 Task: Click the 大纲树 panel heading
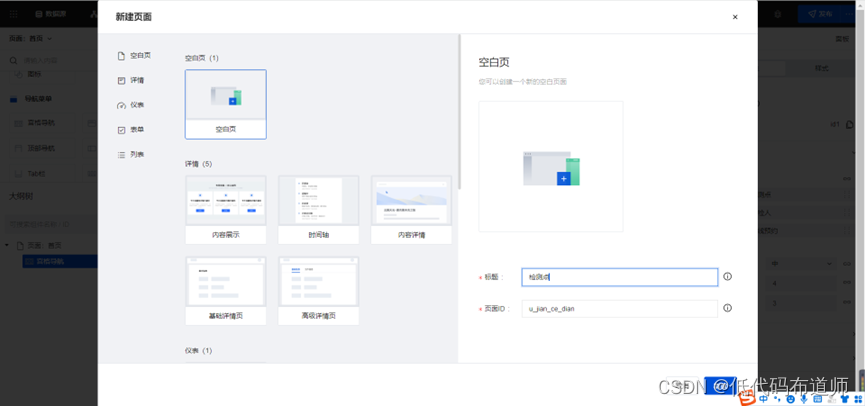(20, 197)
